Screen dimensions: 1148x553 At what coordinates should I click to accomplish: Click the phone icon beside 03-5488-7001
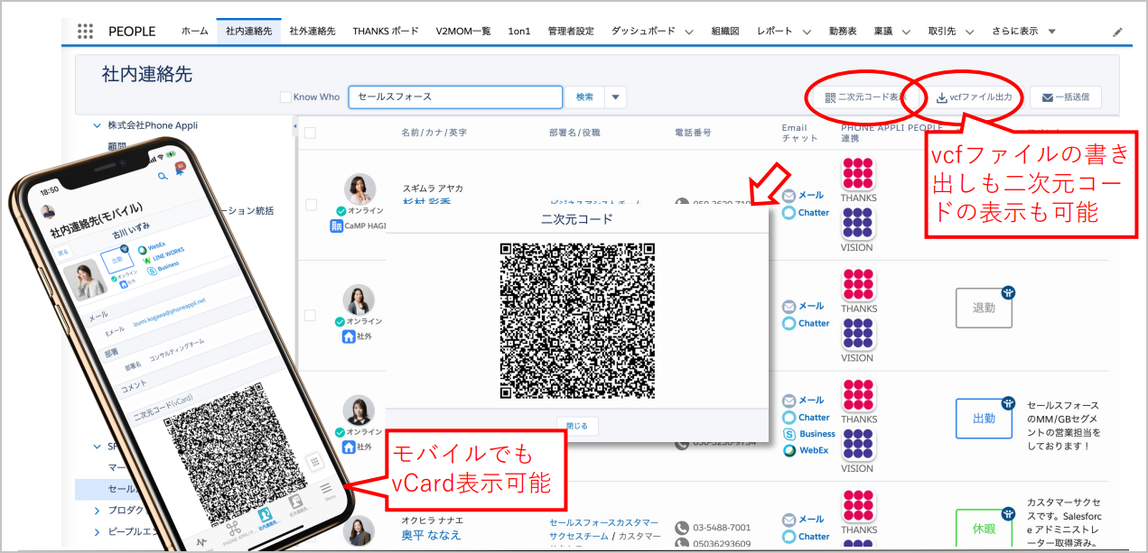point(682,527)
